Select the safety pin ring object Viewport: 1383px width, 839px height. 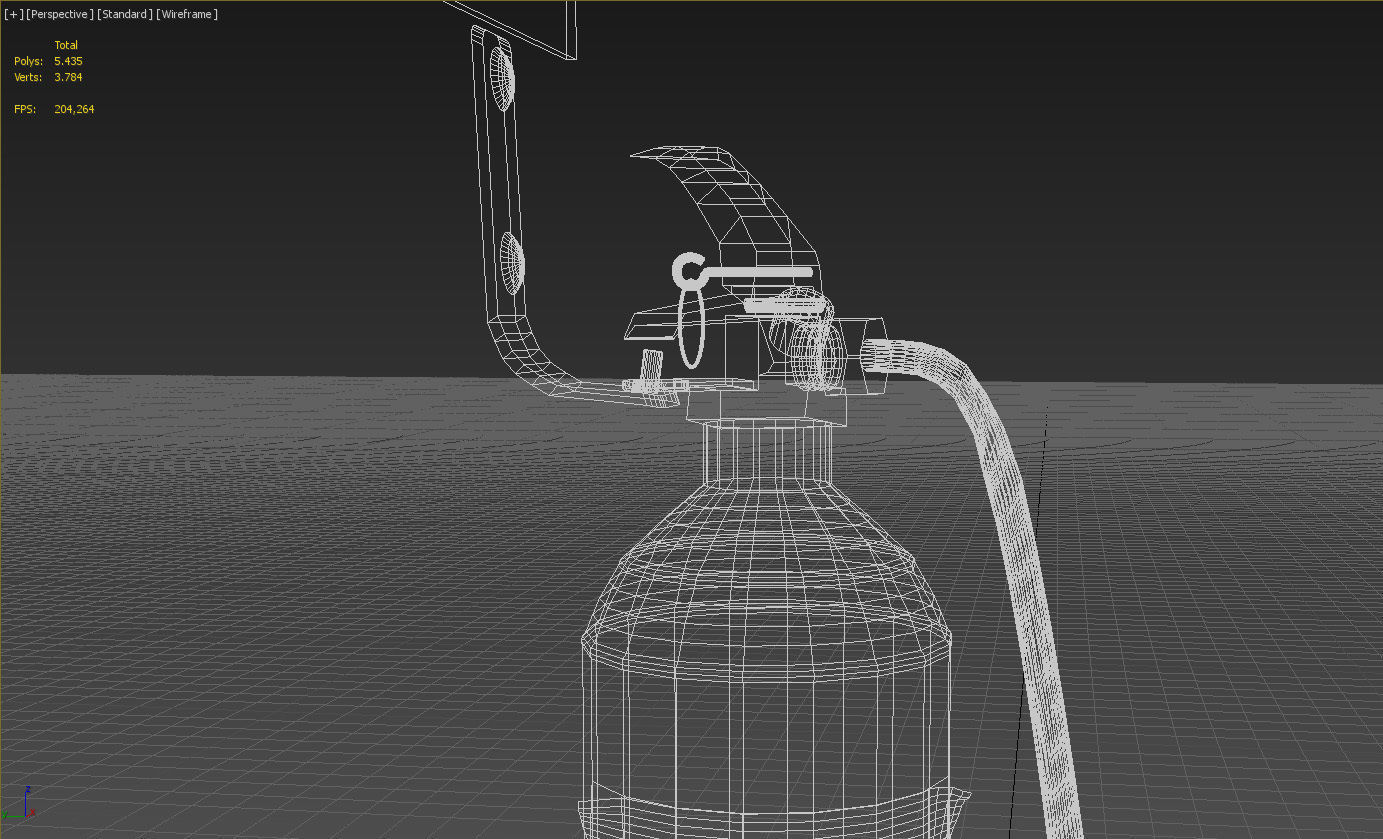pos(690,327)
